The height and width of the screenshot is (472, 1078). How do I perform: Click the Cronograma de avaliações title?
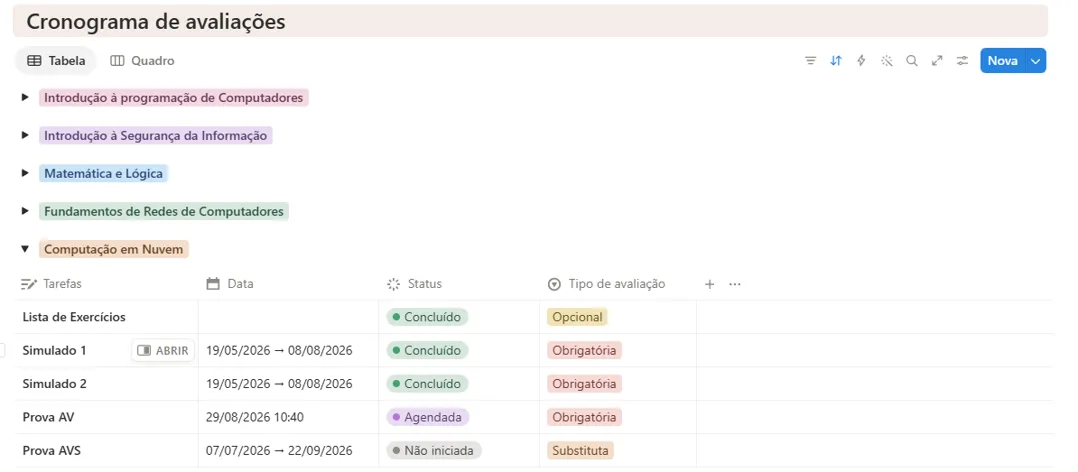[155, 21]
